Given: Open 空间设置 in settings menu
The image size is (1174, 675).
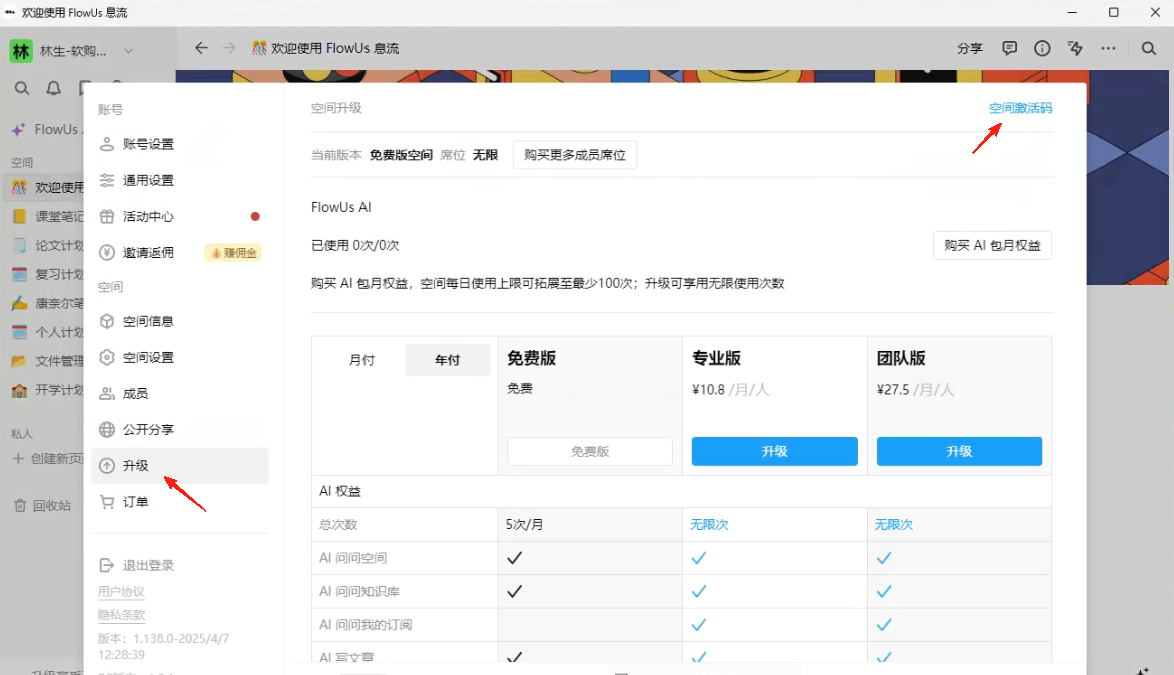Looking at the screenshot, I should (x=180, y=357).
